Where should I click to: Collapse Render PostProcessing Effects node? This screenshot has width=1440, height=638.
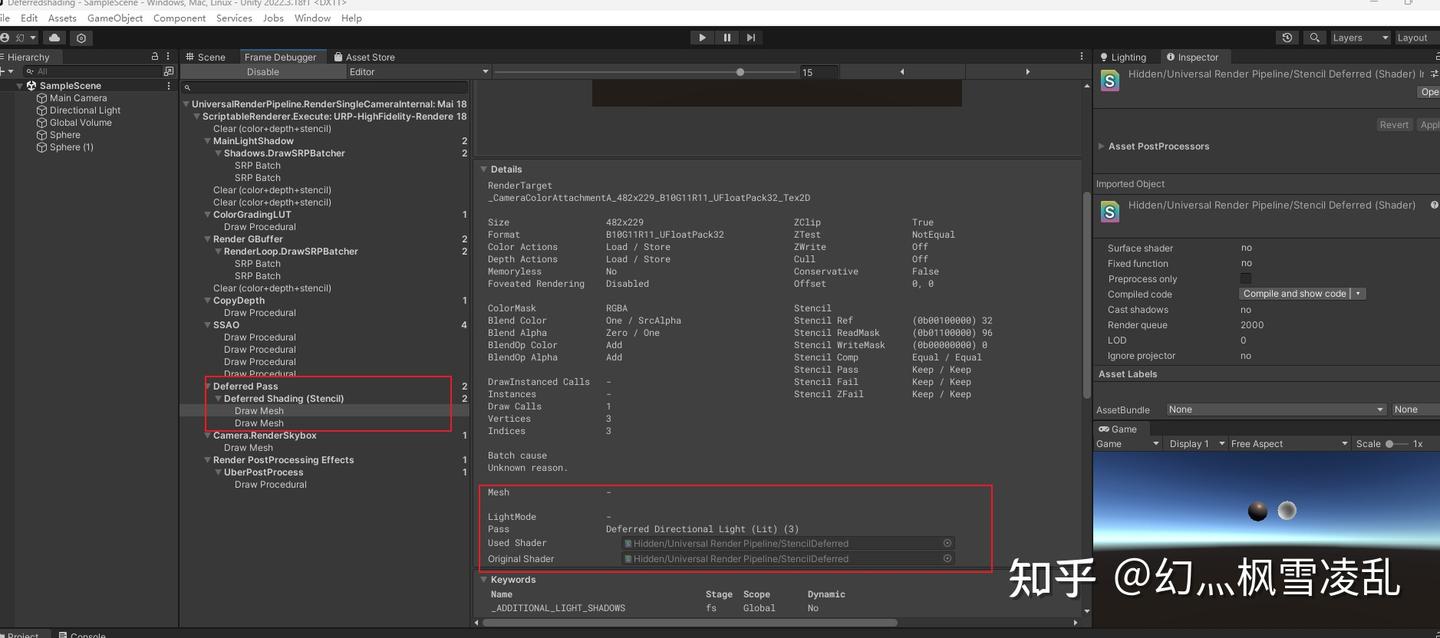click(208, 460)
